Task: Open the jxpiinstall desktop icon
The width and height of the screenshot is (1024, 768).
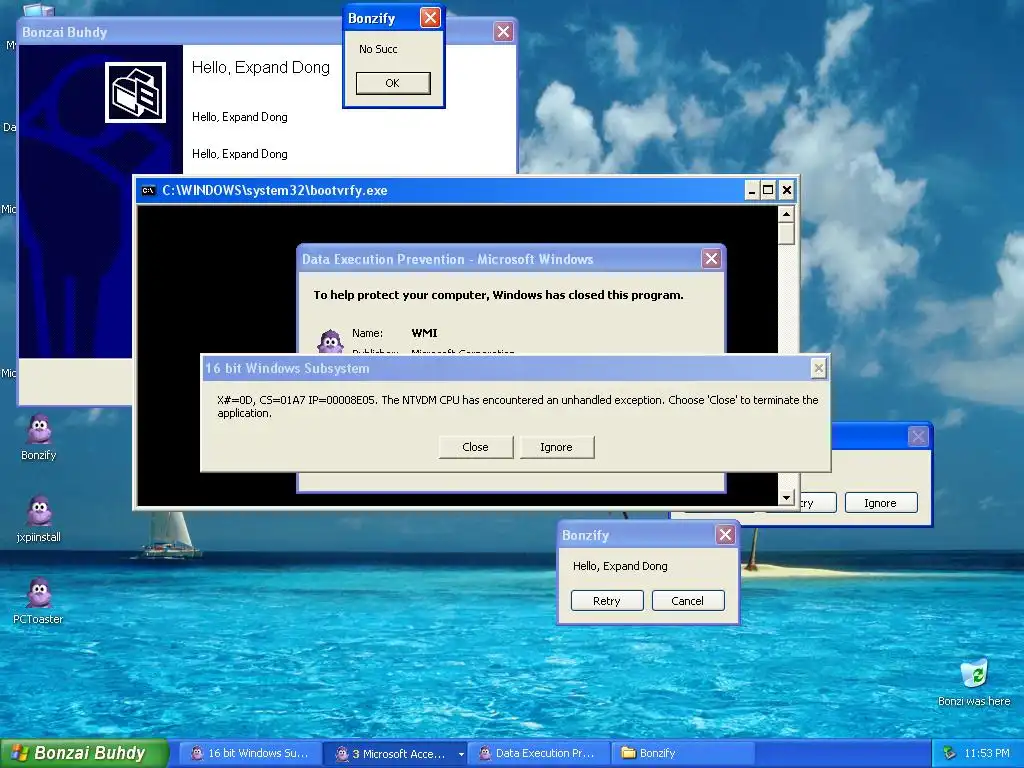Action: (x=39, y=519)
